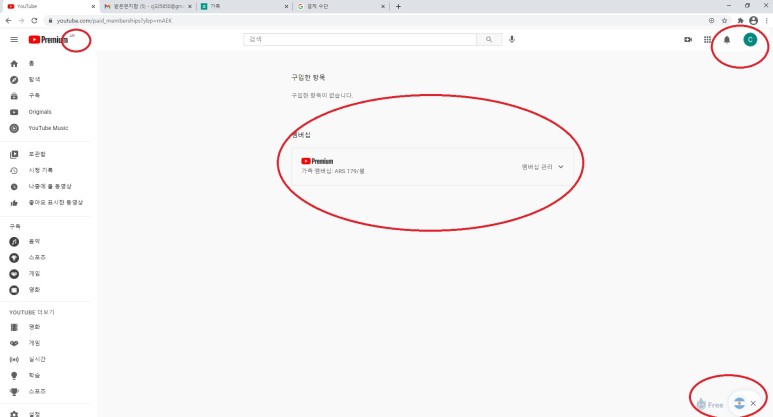Image resolution: width=773 pixels, height=417 pixels.
Task: Close the Gmail tab
Action: [x=190, y=6]
